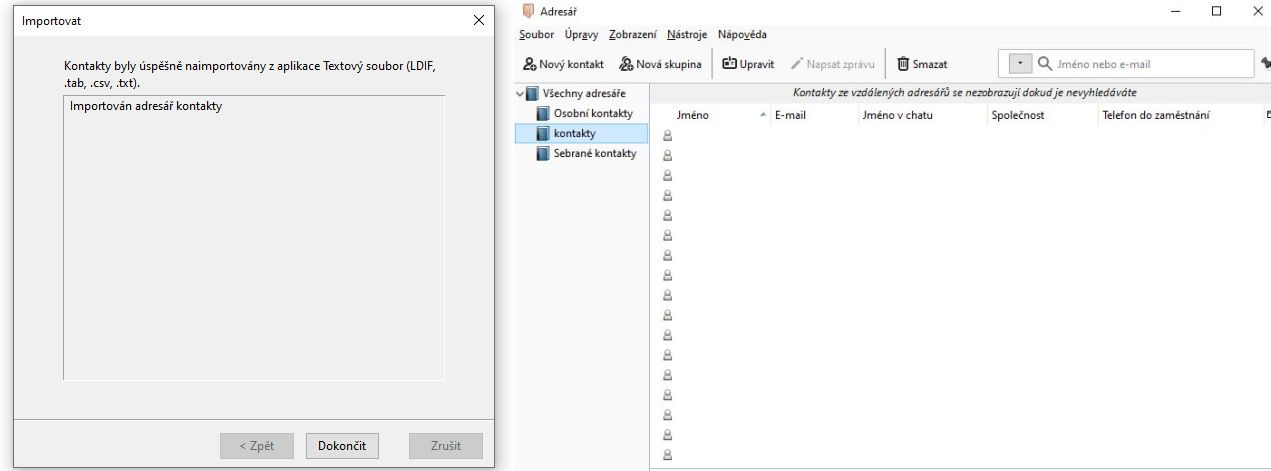Select the Osobní kontakty address book icon
Screen dimensions: 1271x471
(543, 113)
